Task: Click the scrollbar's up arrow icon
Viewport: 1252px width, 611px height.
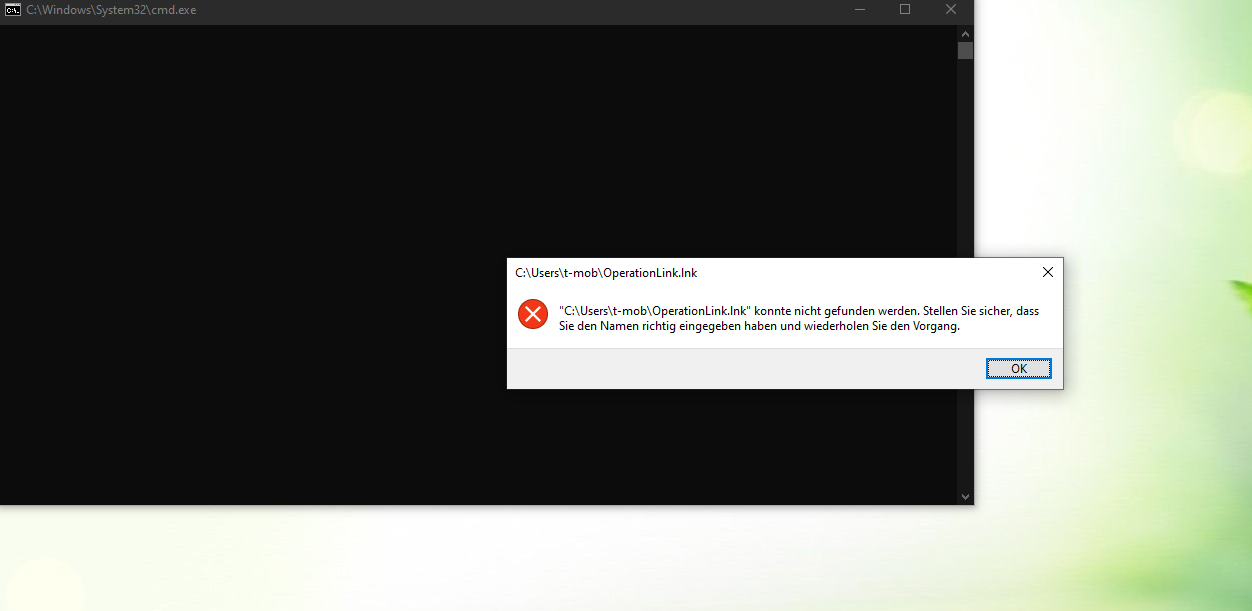Action: 964,33
